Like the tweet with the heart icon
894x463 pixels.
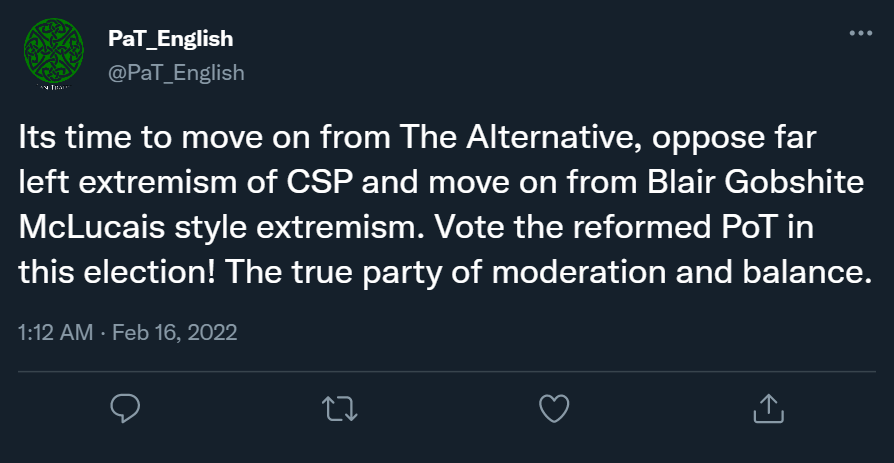point(553,407)
